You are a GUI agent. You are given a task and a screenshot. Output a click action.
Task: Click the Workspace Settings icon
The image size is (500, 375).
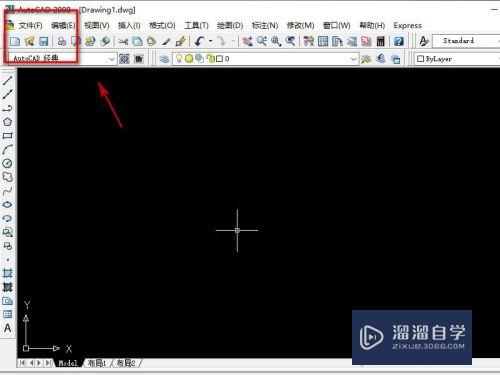(x=124, y=59)
